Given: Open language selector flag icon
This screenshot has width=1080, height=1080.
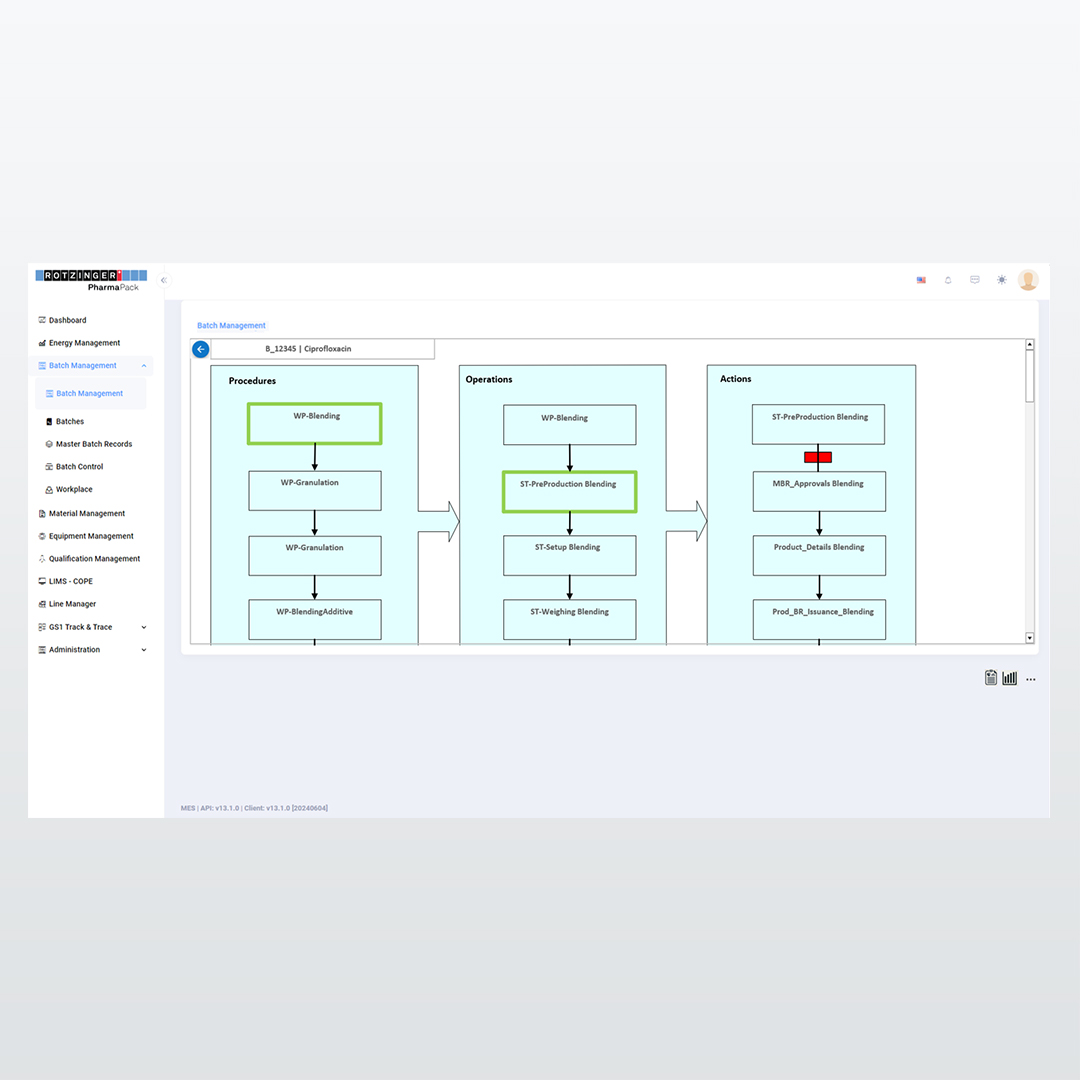Looking at the screenshot, I should coord(921,280).
